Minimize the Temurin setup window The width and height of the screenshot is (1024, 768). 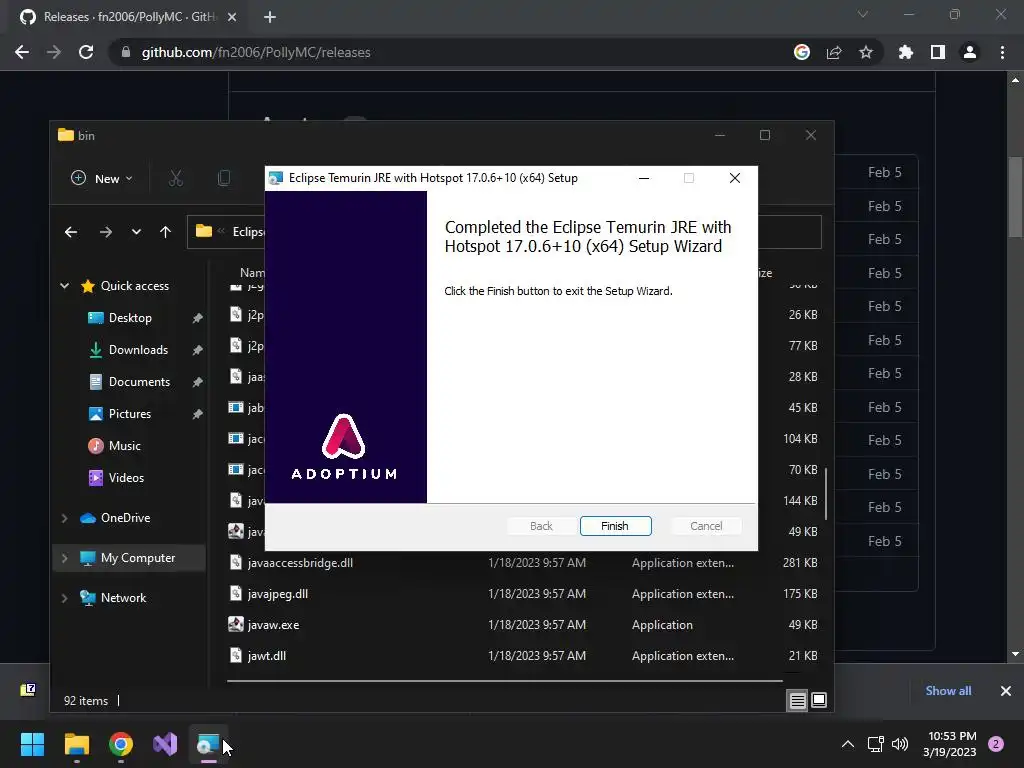(644, 178)
